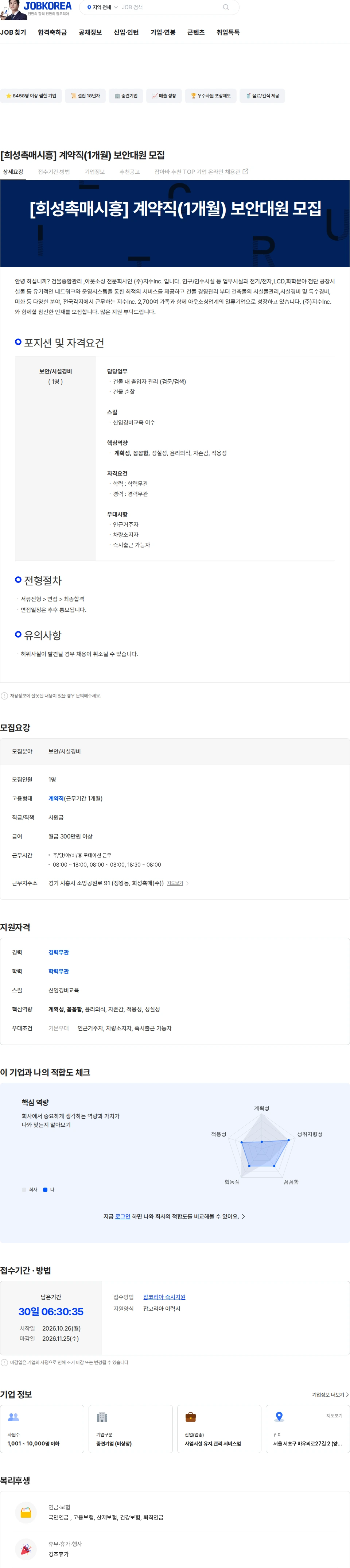
Task: Click the 30일 06:30:35 countdown timer
Action: point(51,1312)
